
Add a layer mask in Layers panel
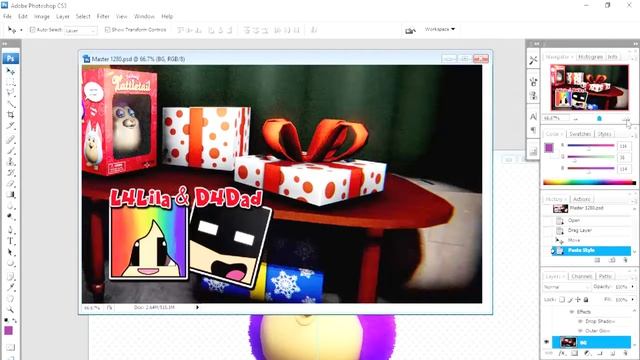(x=575, y=353)
